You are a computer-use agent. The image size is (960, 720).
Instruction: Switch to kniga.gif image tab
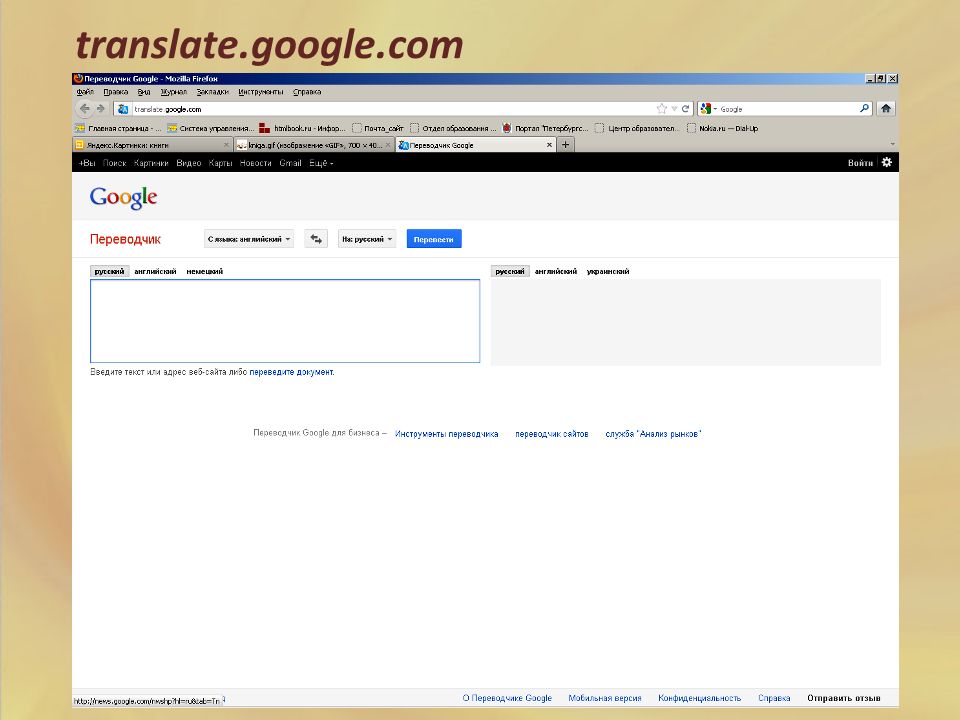coord(314,145)
